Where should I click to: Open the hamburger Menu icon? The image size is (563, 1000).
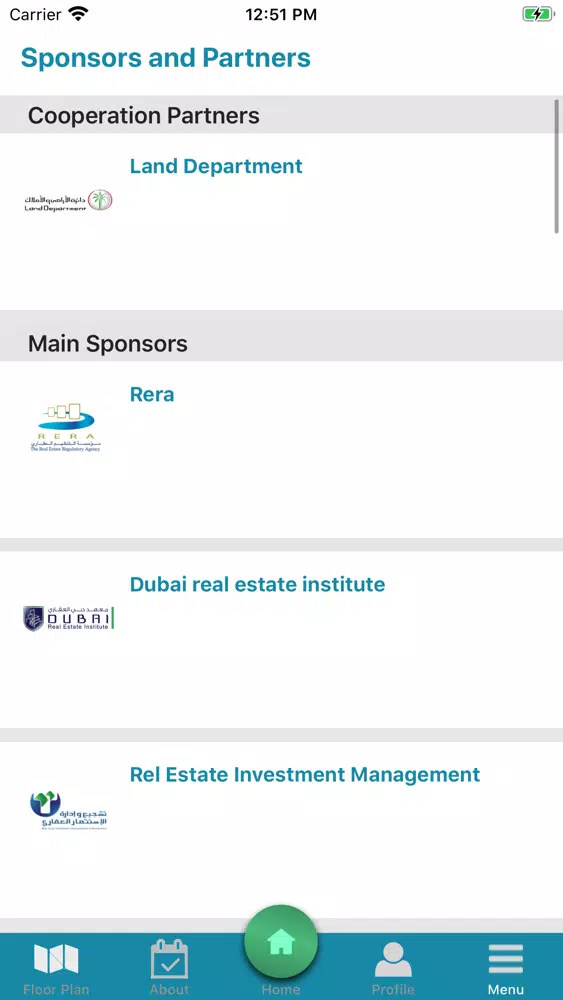pyautogui.click(x=506, y=959)
